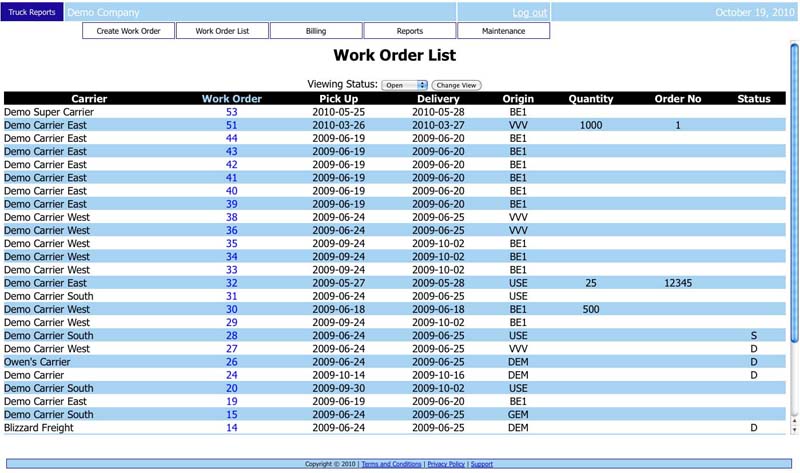This screenshot has width=800, height=473.
Task: Open work order 26 for Owen's Carrier
Action: click(232, 362)
